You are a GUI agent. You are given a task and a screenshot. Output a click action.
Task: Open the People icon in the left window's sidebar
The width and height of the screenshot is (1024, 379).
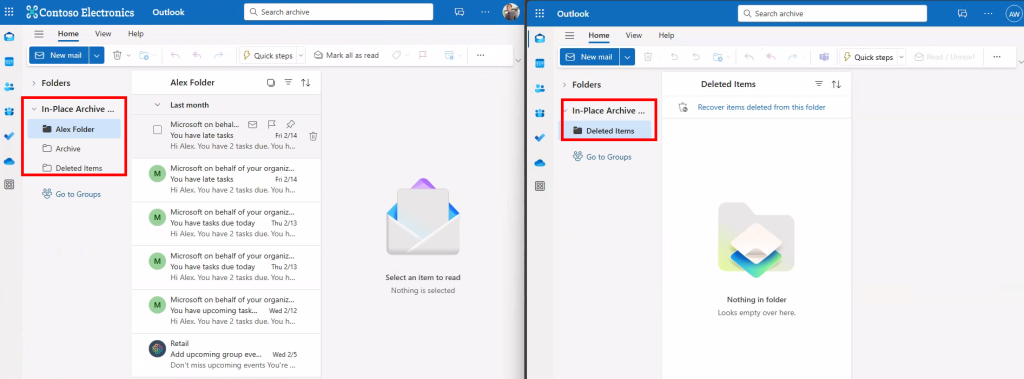click(x=9, y=86)
